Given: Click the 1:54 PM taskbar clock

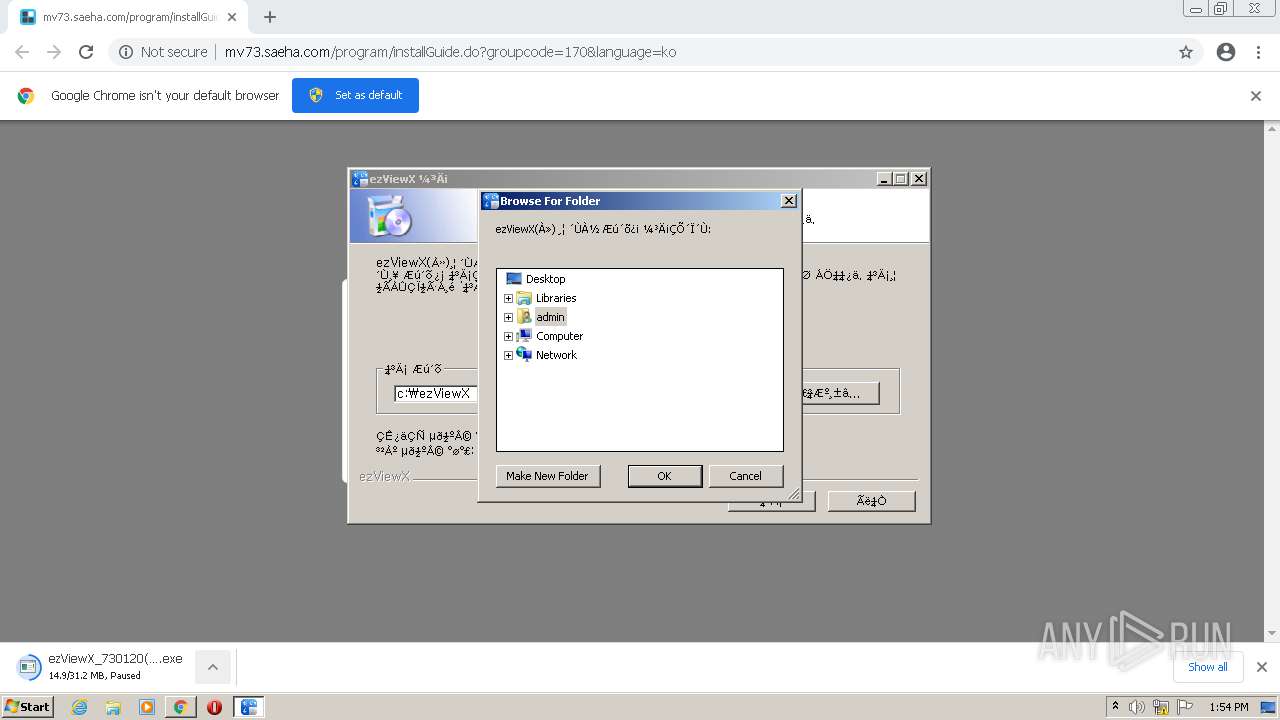Looking at the screenshot, I should pyautogui.click(x=1228, y=707).
